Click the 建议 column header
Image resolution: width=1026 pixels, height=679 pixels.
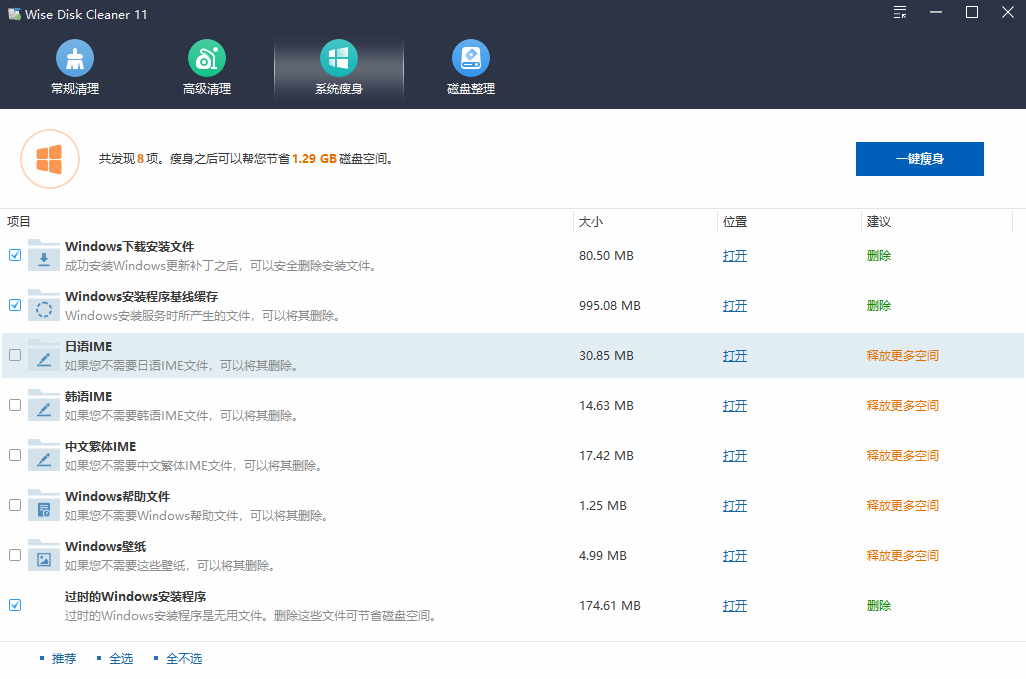pos(879,222)
